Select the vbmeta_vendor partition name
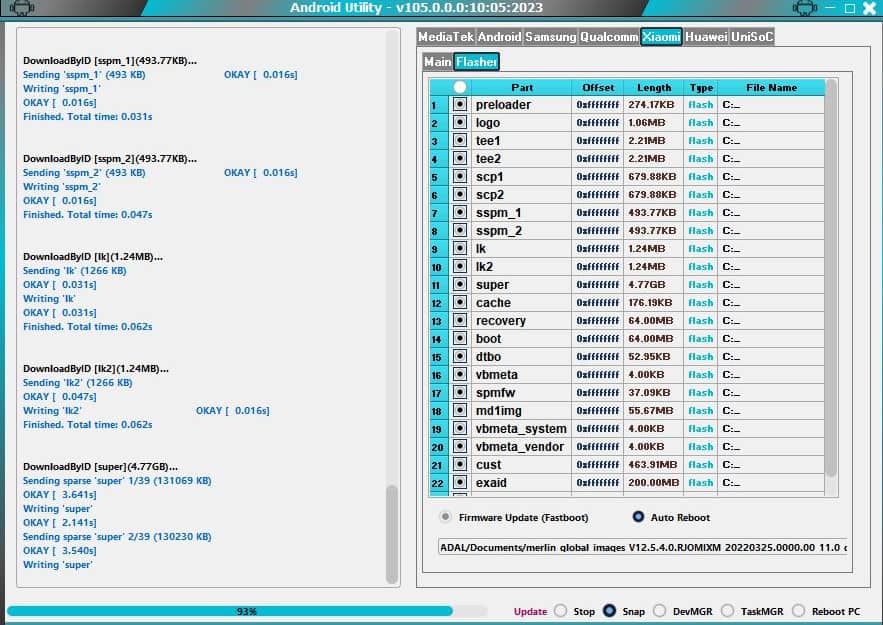883x625 pixels. click(520, 447)
